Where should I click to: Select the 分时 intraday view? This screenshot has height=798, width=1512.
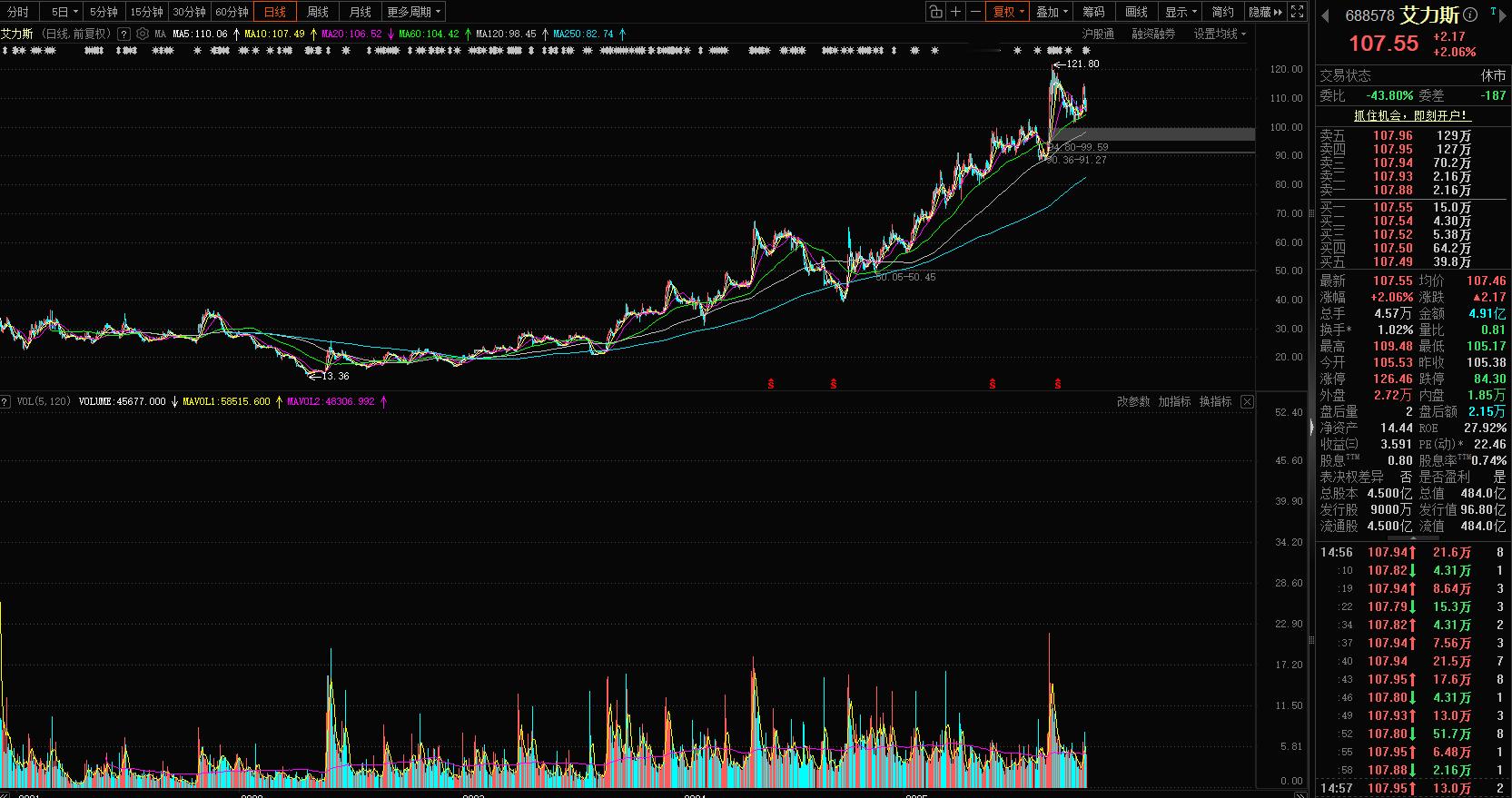[18, 12]
